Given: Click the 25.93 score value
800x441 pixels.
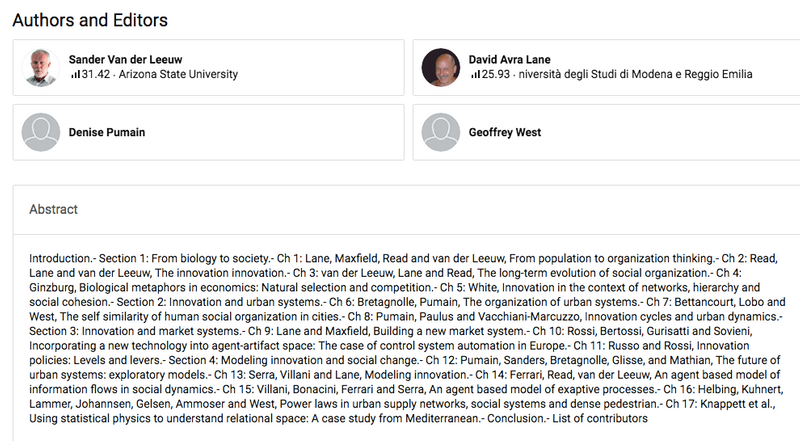Looking at the screenshot, I should [495, 75].
